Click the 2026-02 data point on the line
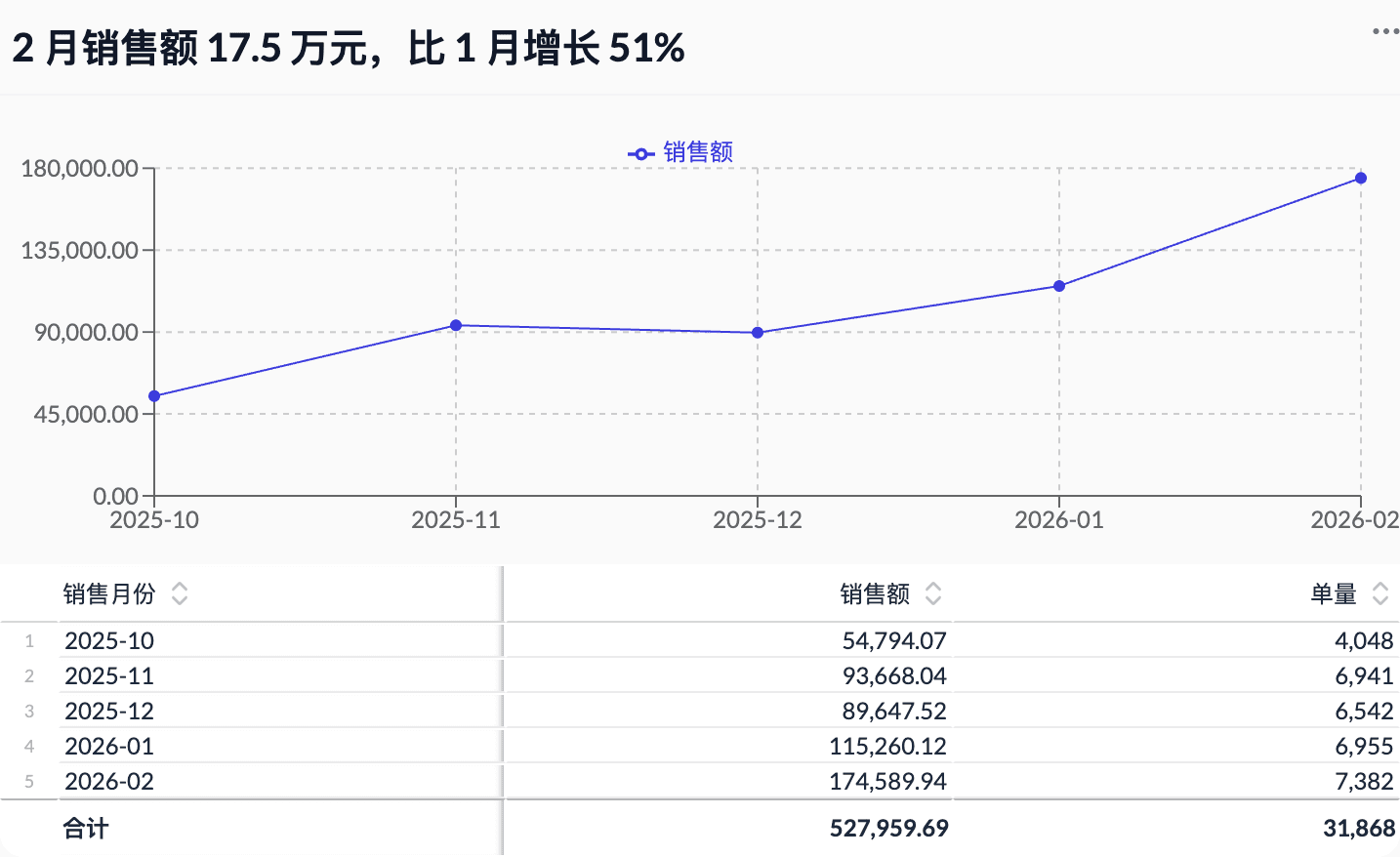 pyautogui.click(x=1361, y=179)
